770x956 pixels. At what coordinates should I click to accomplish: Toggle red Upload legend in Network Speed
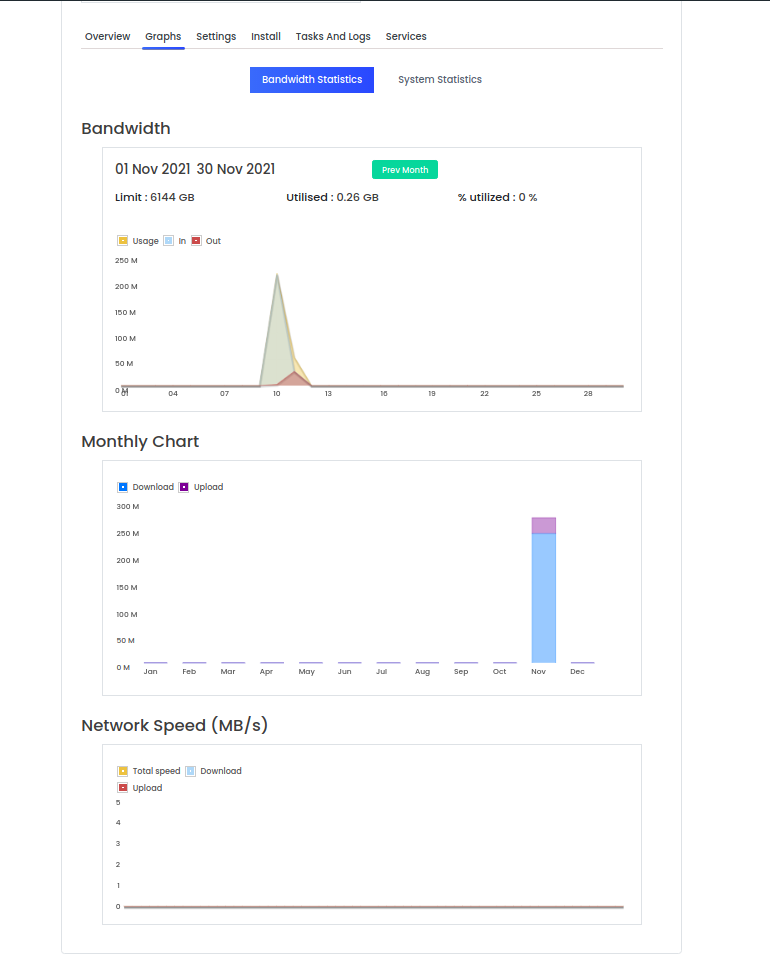(123, 788)
